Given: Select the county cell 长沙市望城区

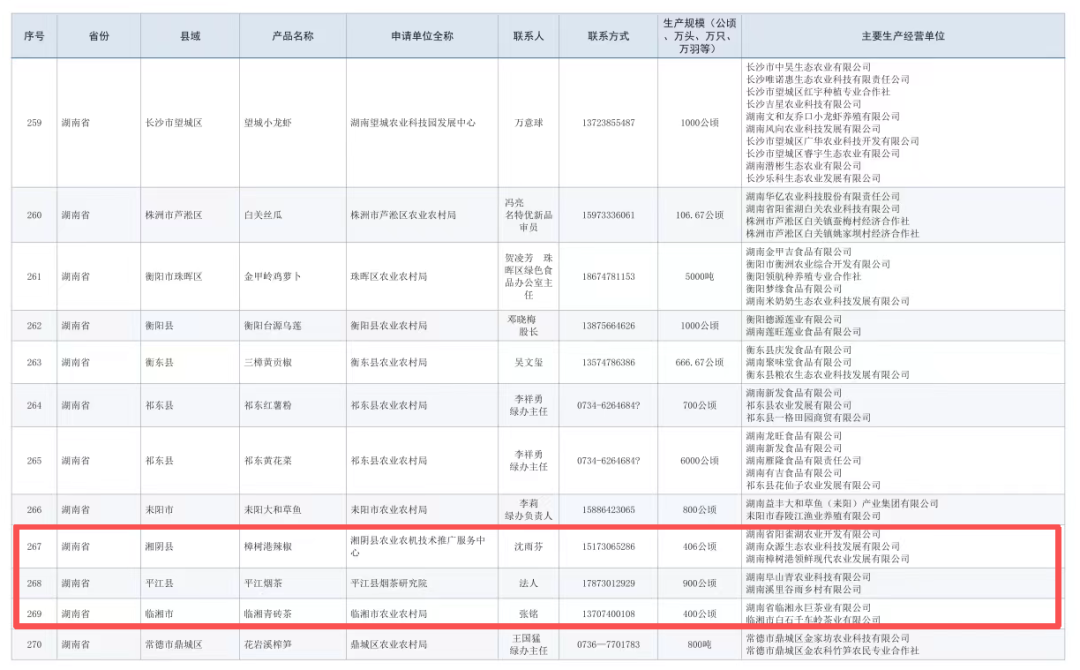Looking at the screenshot, I should tap(174, 123).
